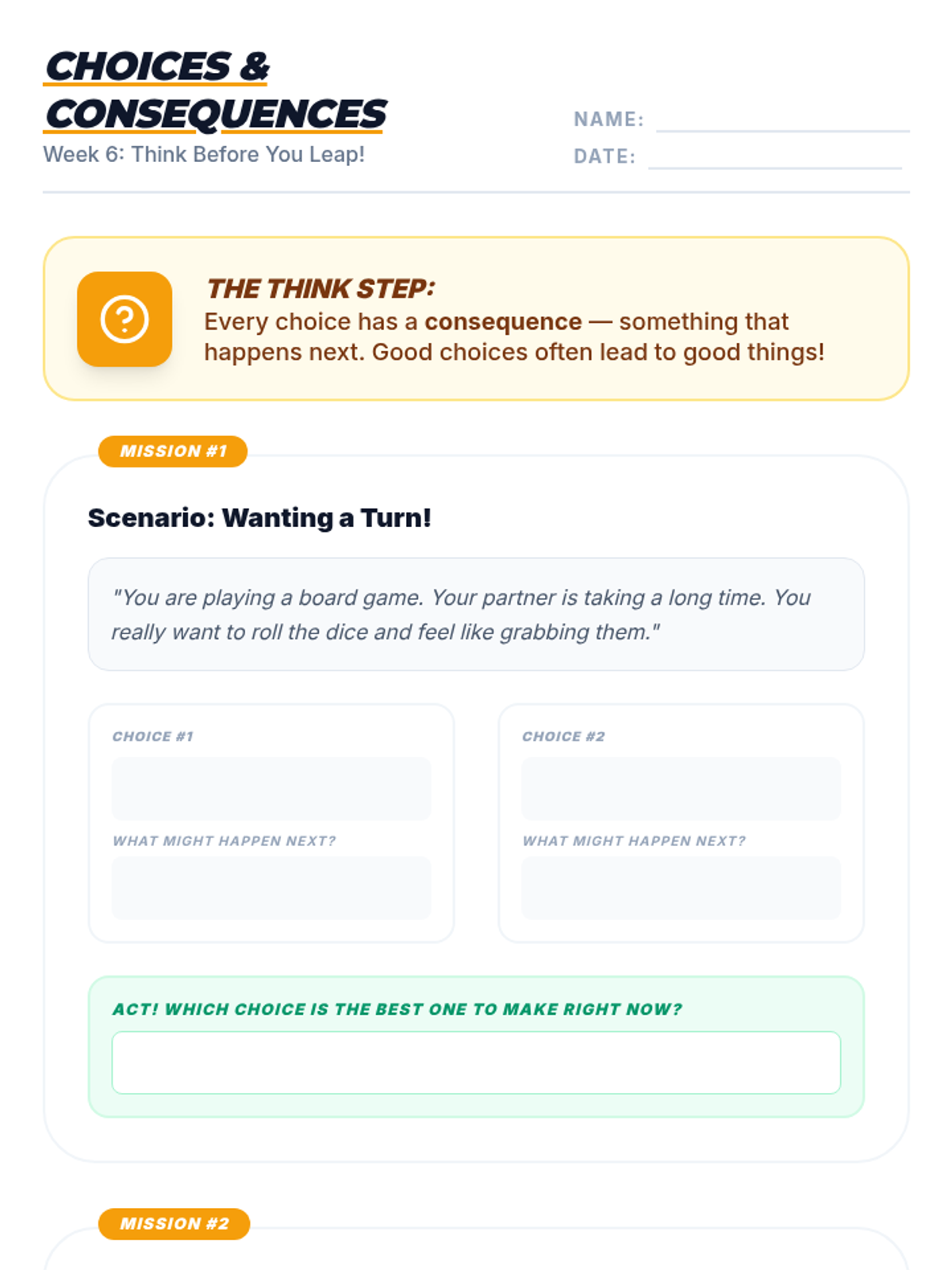
Task: Click the Choices & Consequences title
Action: [x=216, y=90]
